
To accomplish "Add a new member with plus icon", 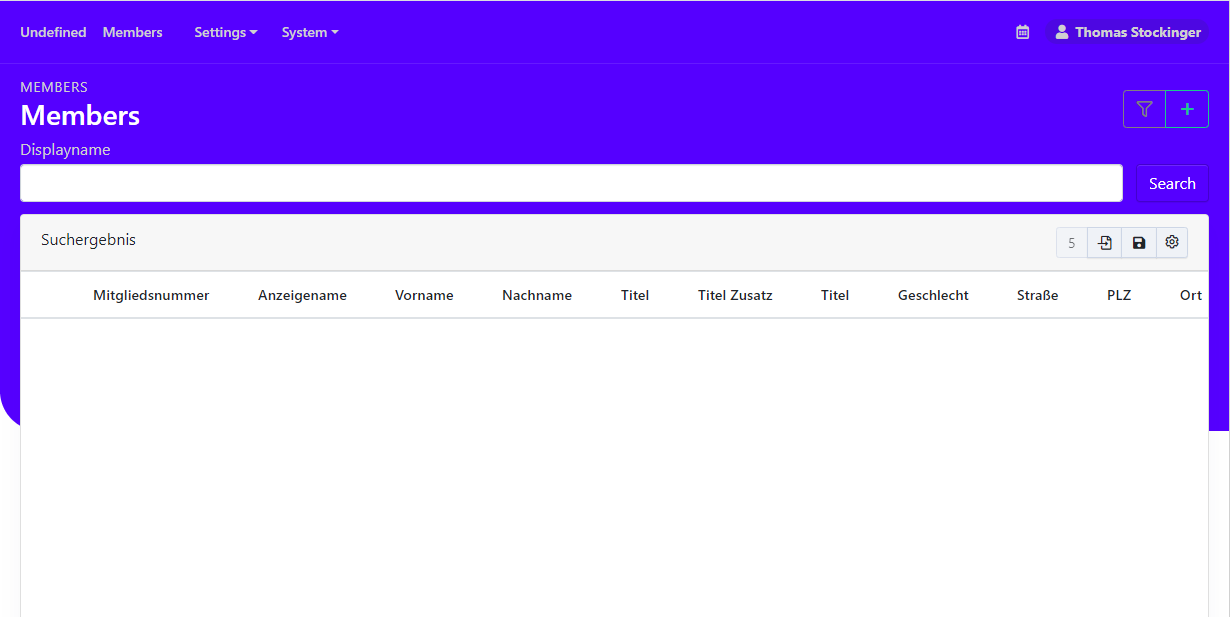I will pos(1187,109).
